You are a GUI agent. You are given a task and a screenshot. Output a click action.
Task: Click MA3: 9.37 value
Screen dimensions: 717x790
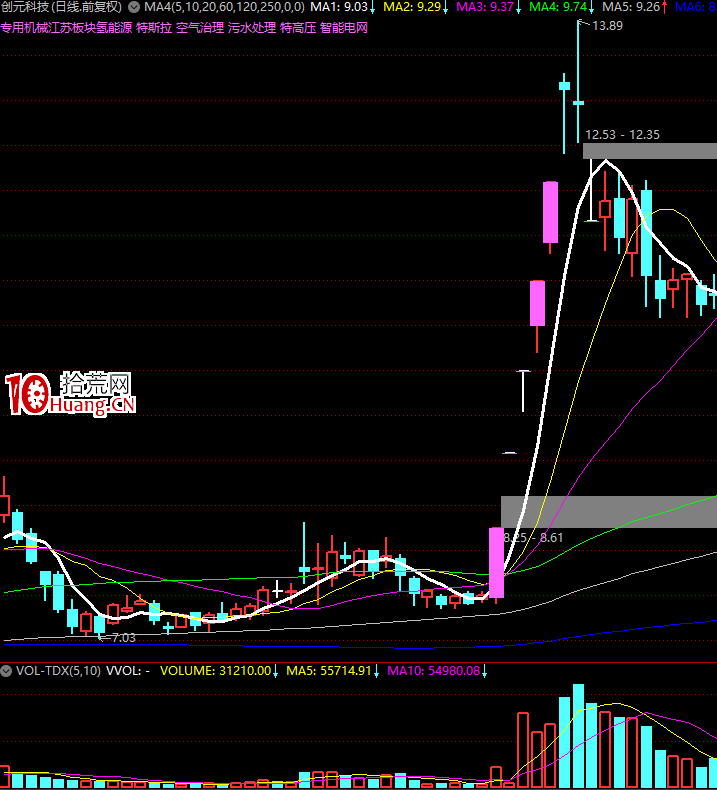(x=485, y=7)
